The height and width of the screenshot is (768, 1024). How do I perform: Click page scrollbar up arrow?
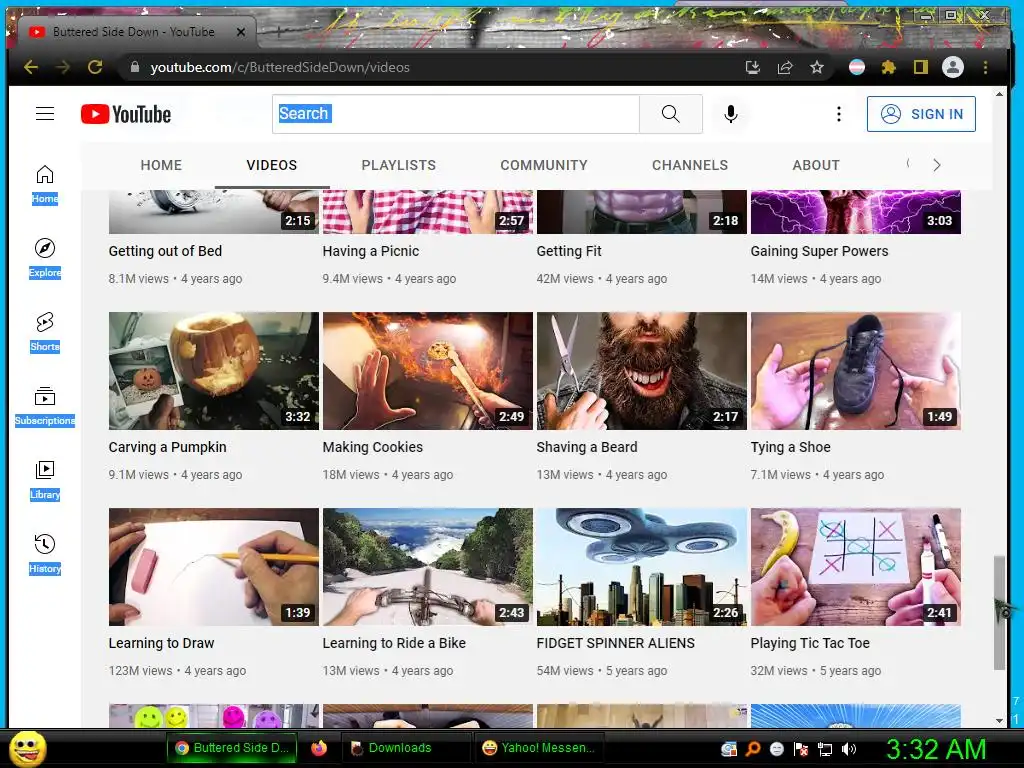(x=999, y=94)
